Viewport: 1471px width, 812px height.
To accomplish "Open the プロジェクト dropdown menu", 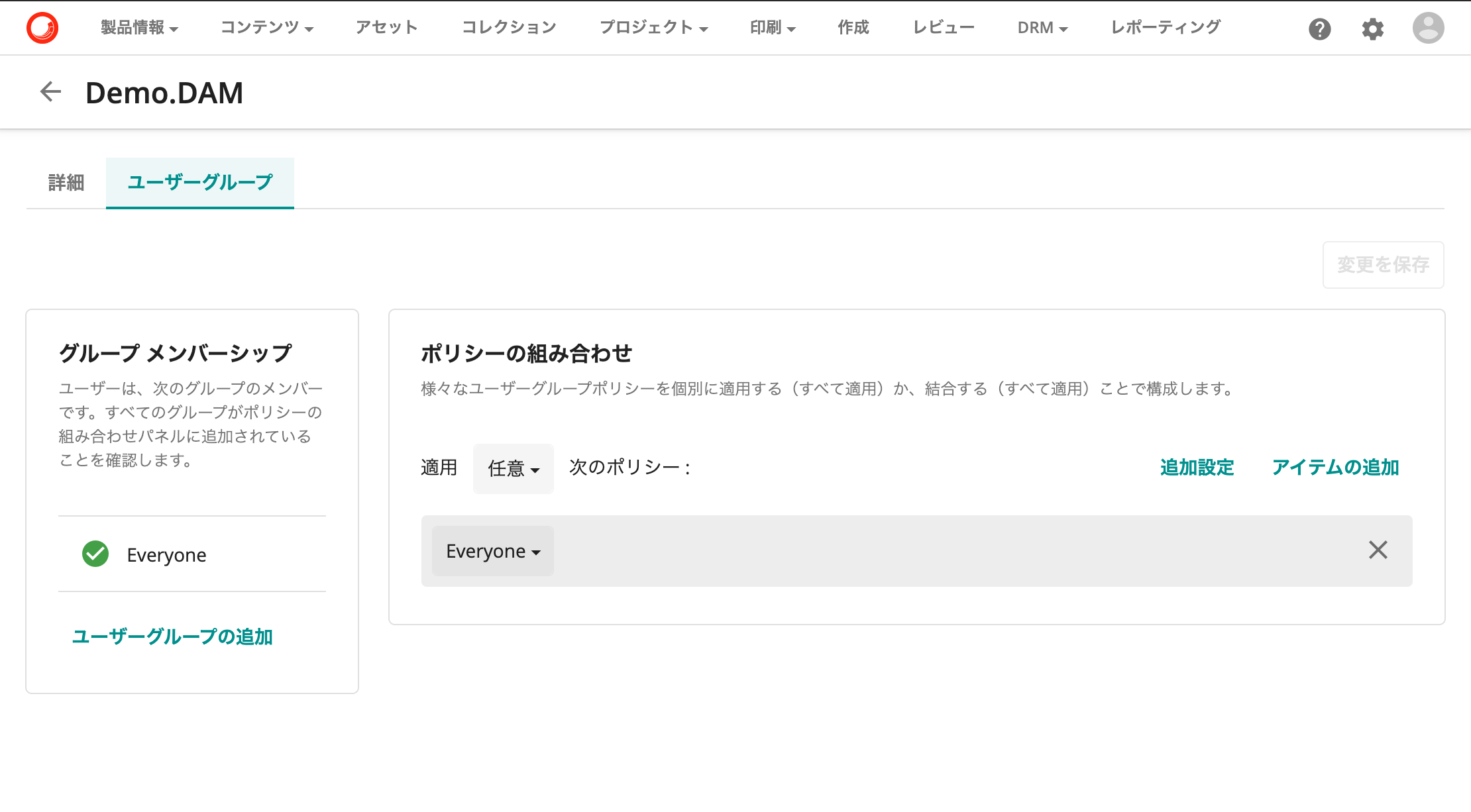I will (x=654, y=28).
